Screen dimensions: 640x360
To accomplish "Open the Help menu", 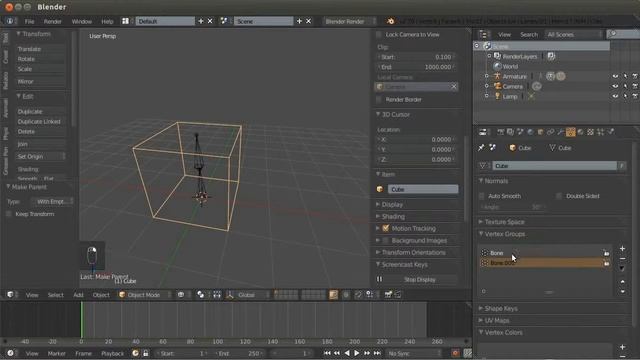I will pyautogui.click(x=107, y=21).
